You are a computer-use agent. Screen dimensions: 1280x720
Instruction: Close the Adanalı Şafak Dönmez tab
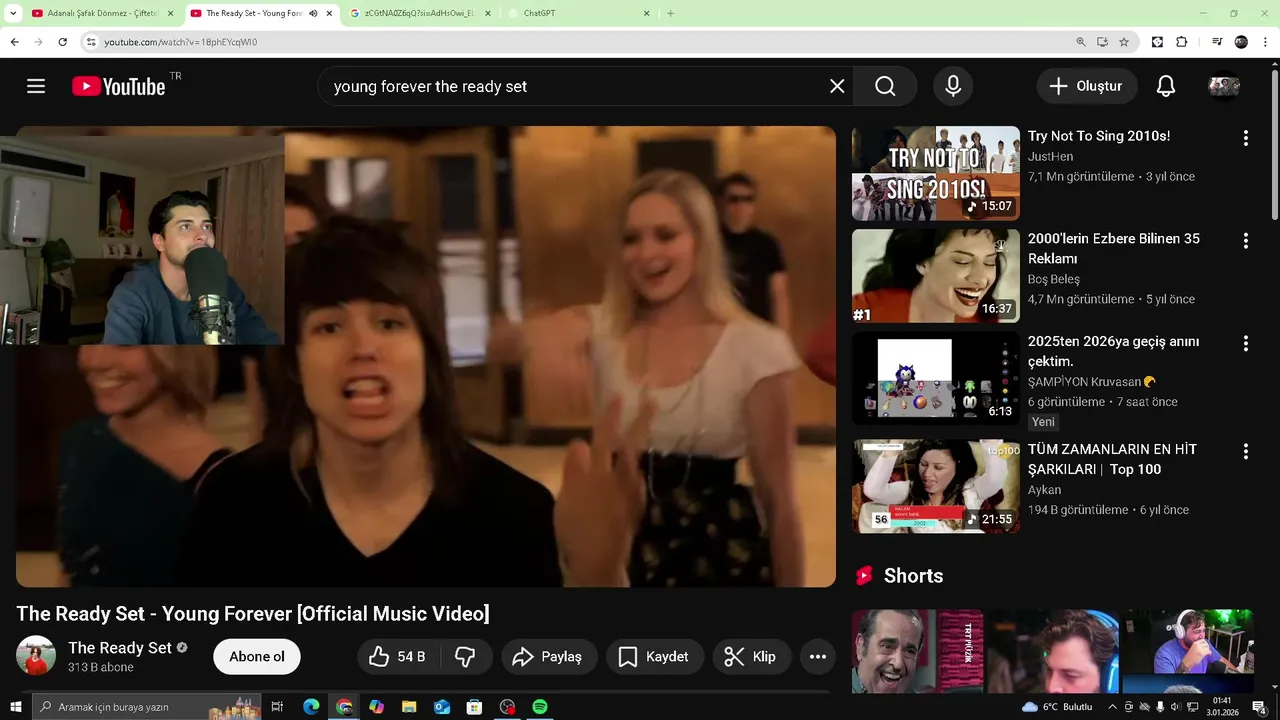171,13
